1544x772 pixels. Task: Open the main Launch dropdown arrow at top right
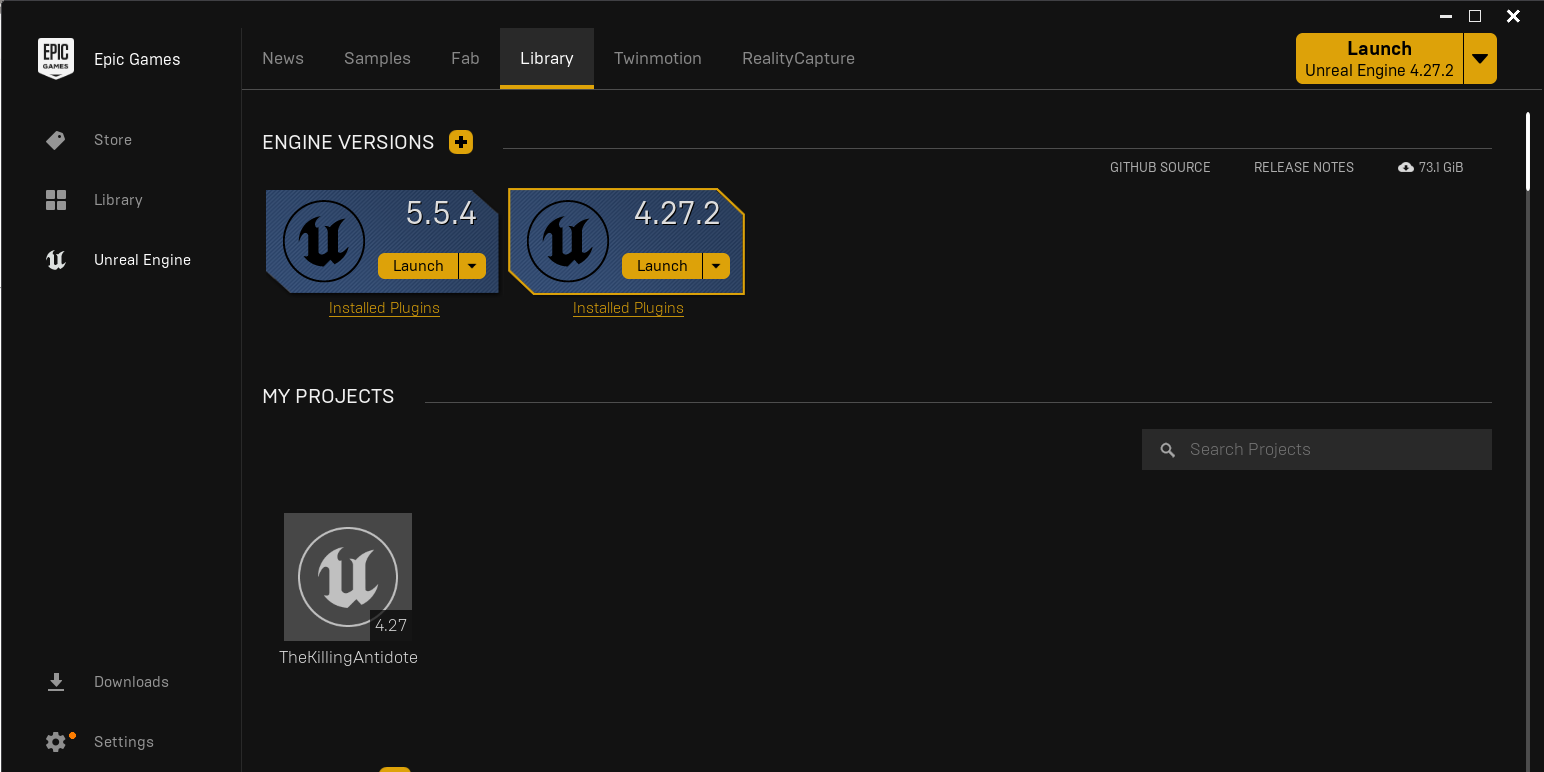pyautogui.click(x=1480, y=59)
